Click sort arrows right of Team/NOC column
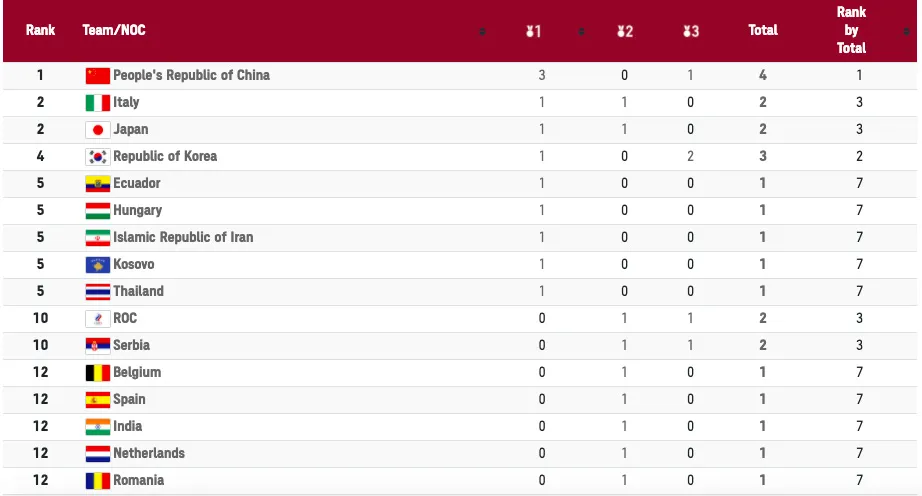922x496 pixels. tap(483, 31)
